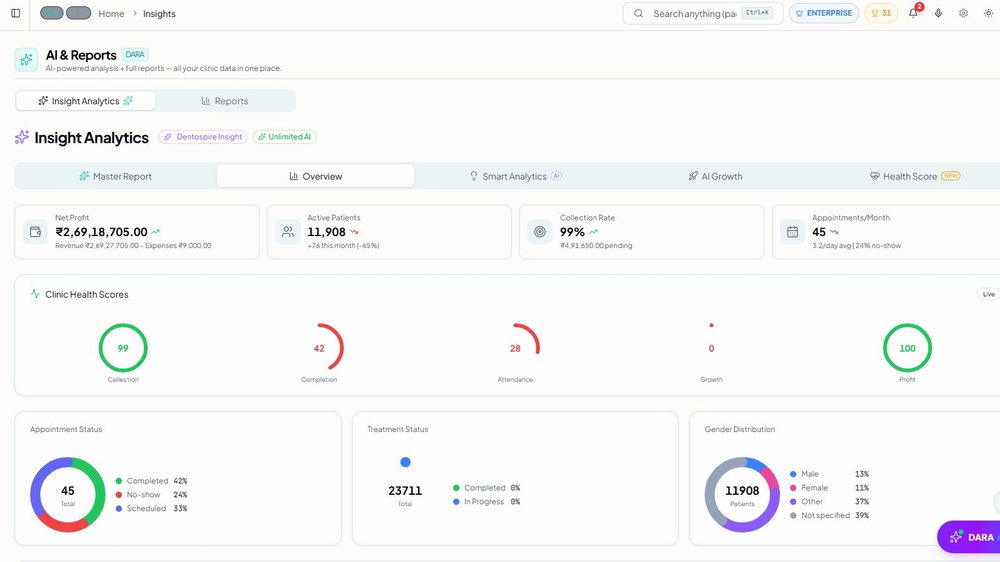Screen dimensions: 1000x562
Task: Open the AI Growth tab
Action: pos(715,176)
